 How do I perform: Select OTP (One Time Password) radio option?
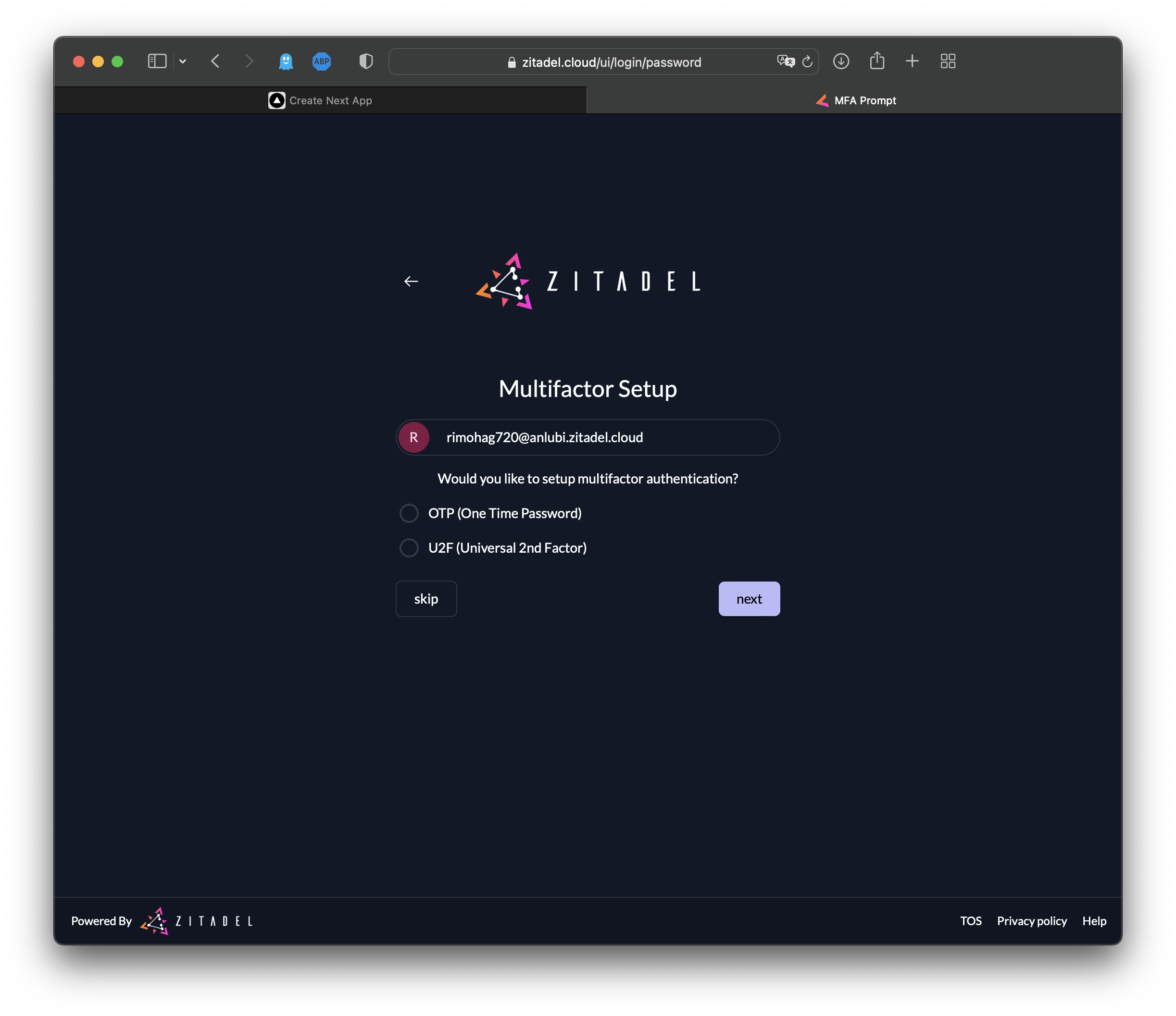coord(409,513)
